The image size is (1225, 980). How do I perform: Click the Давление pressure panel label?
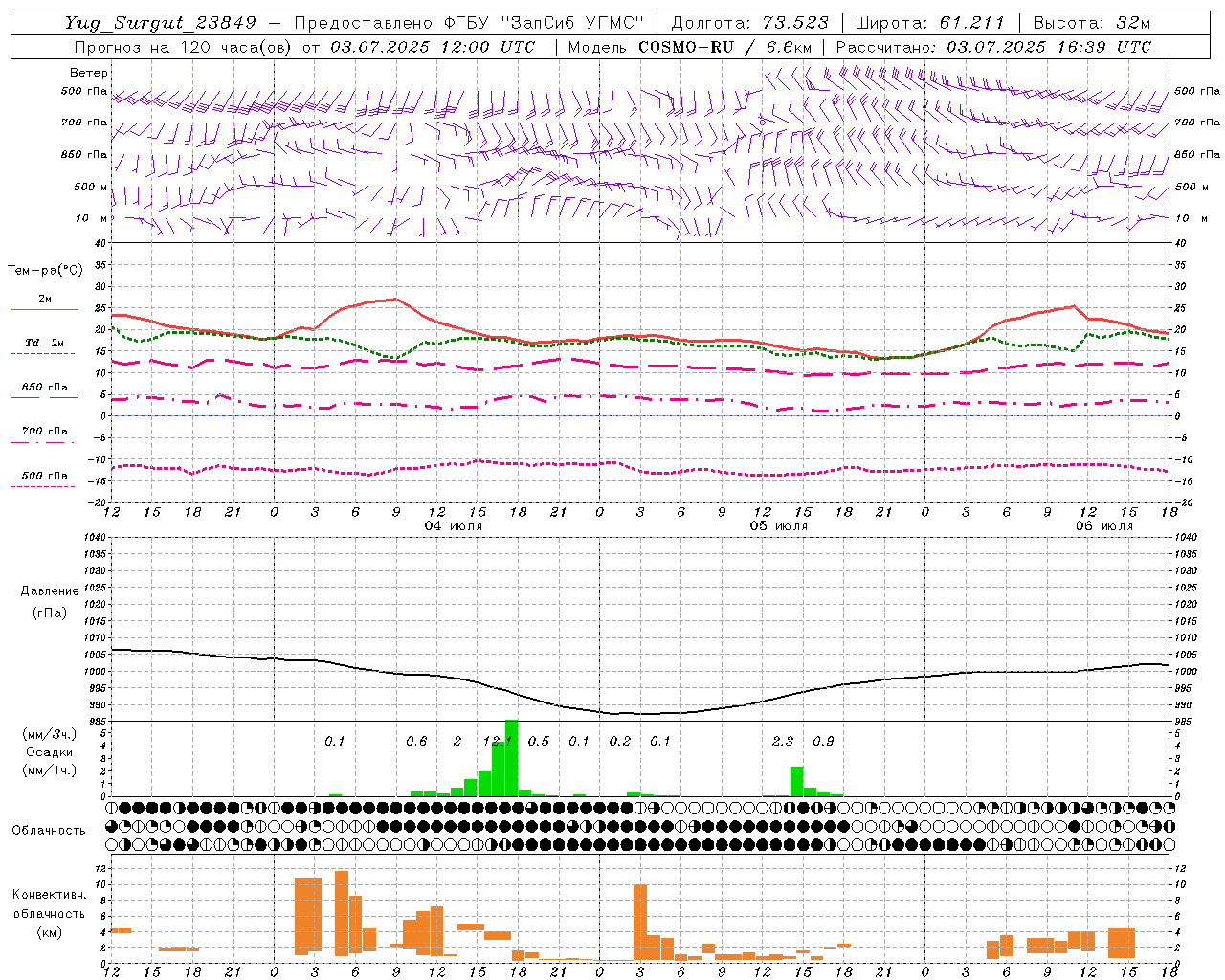[50, 591]
